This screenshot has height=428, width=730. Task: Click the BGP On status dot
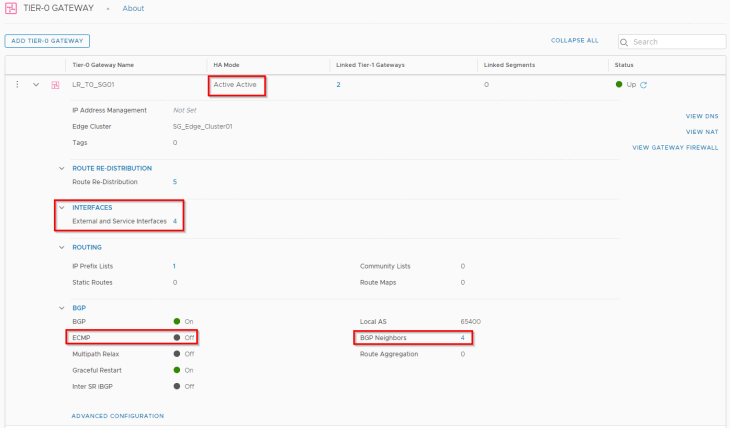pyautogui.click(x=177, y=321)
